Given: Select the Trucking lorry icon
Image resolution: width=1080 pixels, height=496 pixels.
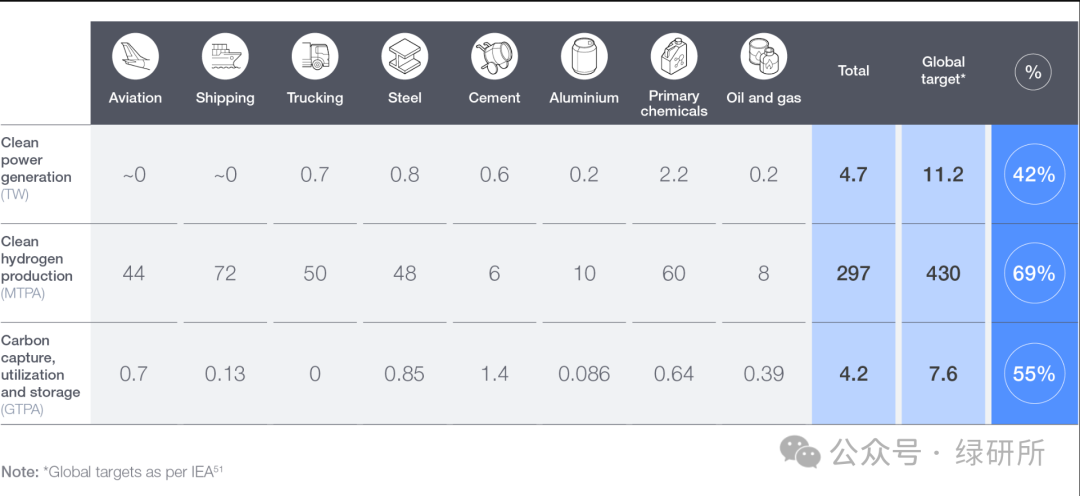Looking at the screenshot, I should [x=315, y=56].
